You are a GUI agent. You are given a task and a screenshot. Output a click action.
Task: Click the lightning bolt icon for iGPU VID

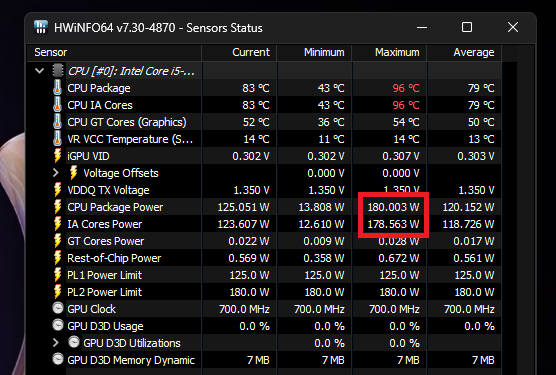click(x=57, y=156)
